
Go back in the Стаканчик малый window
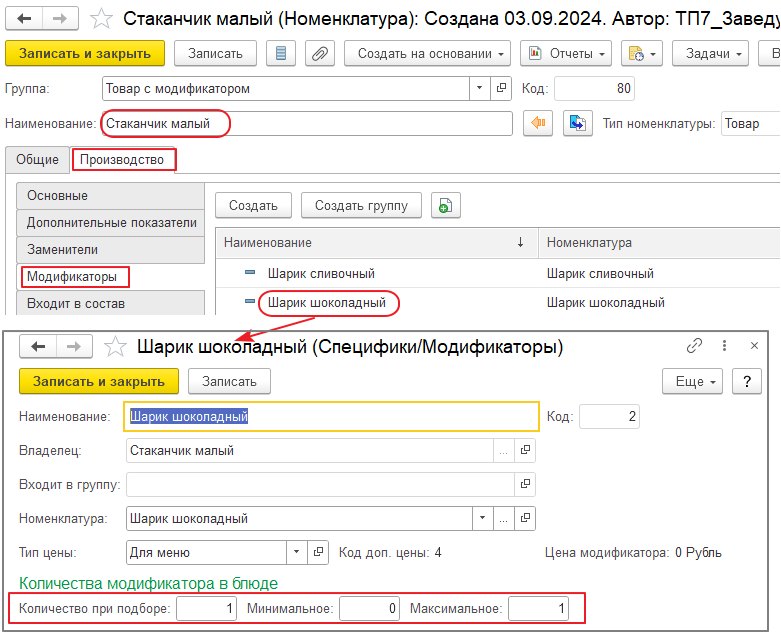pyautogui.click(x=24, y=19)
